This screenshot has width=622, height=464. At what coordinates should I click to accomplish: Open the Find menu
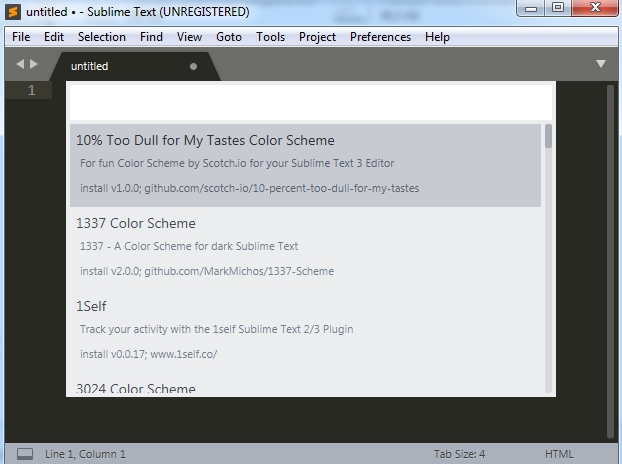151,37
